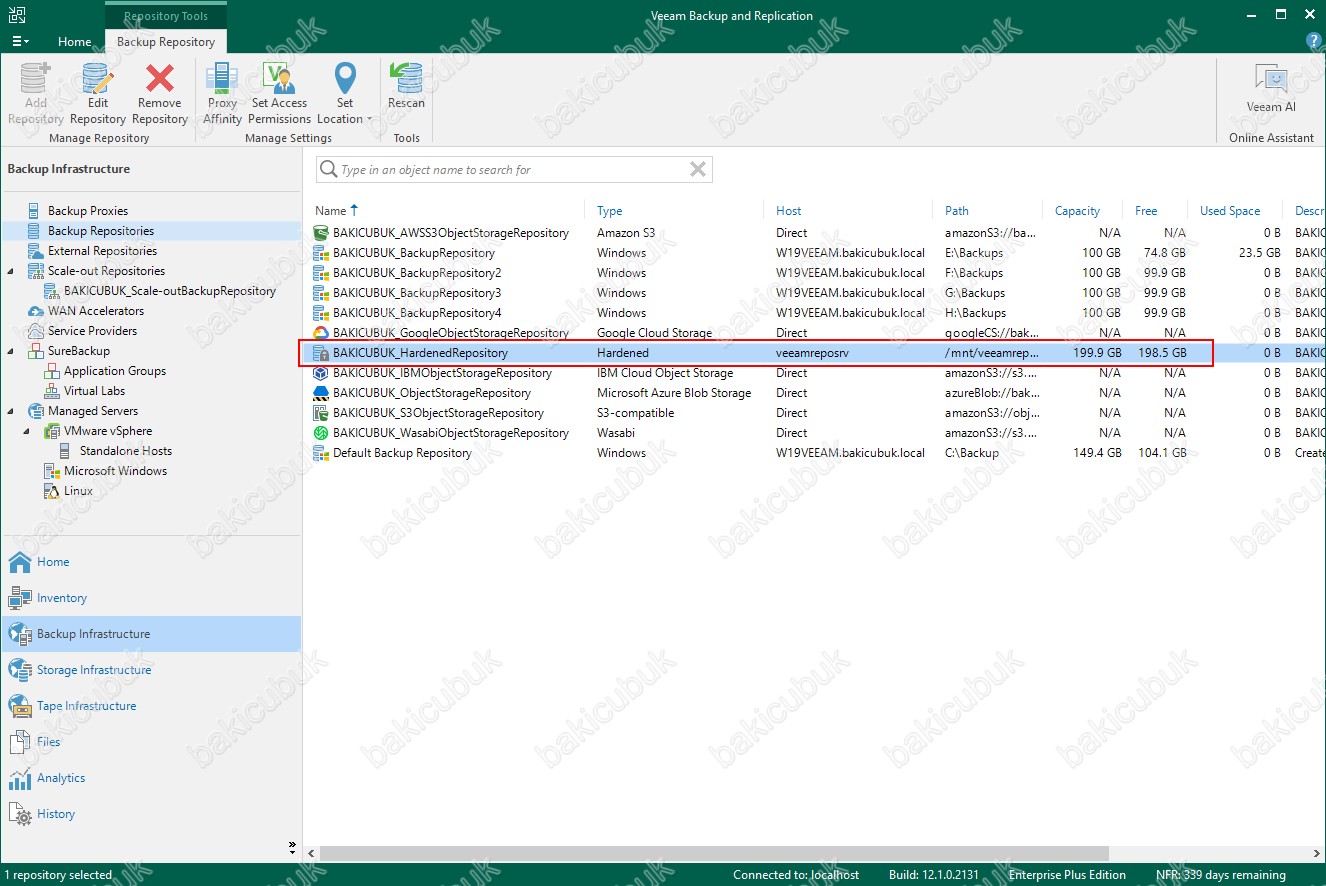The image size is (1326, 886).
Task: Open the Backup Infrastructure view
Action: pyautogui.click(x=150, y=634)
